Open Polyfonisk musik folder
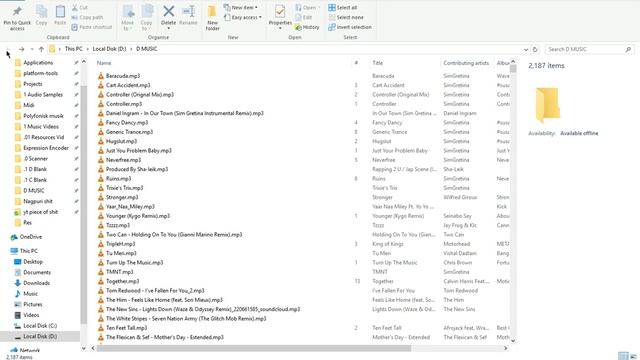640x360 pixels. point(43,116)
